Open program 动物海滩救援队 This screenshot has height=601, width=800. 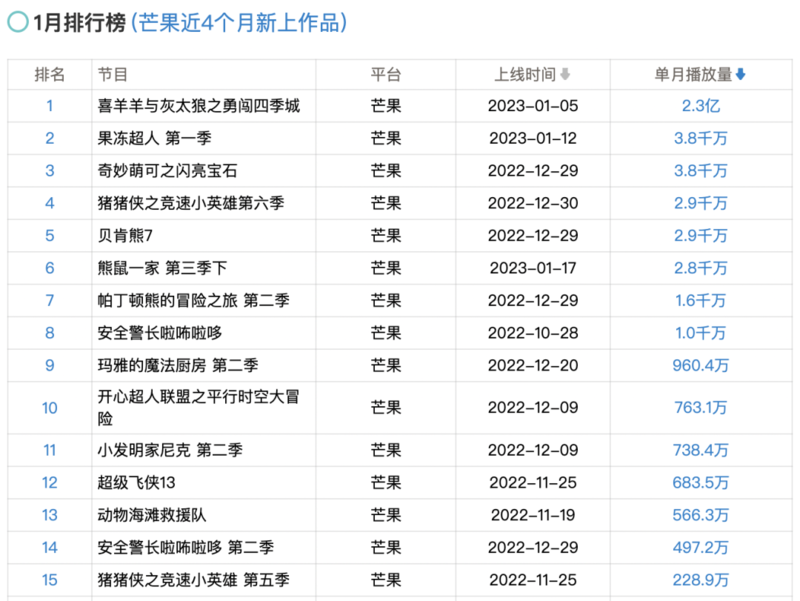[152, 515]
